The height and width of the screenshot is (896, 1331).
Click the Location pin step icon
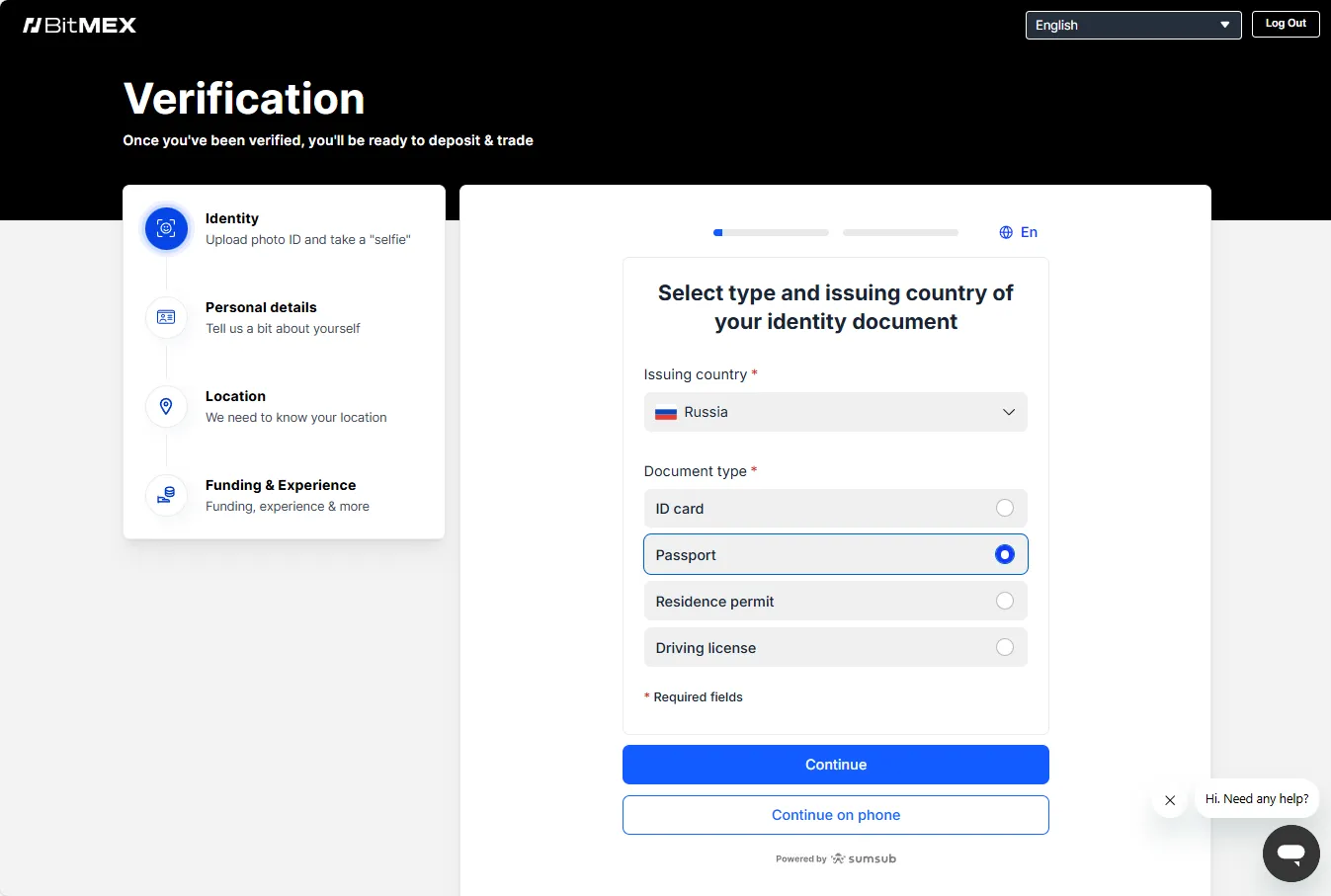pos(166,406)
